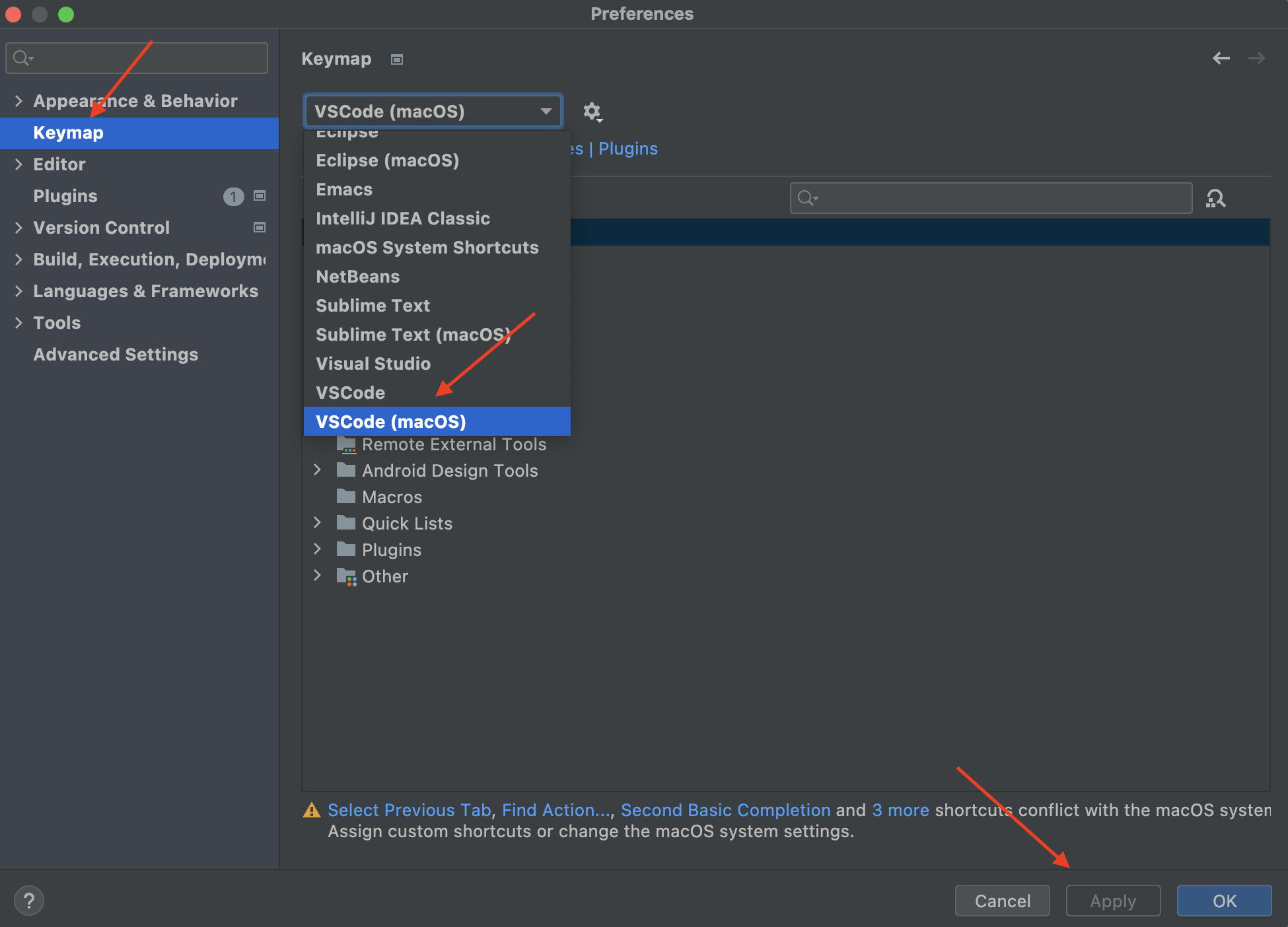1288x927 pixels.
Task: Click the Plugins update badge showing 1
Action: click(233, 196)
